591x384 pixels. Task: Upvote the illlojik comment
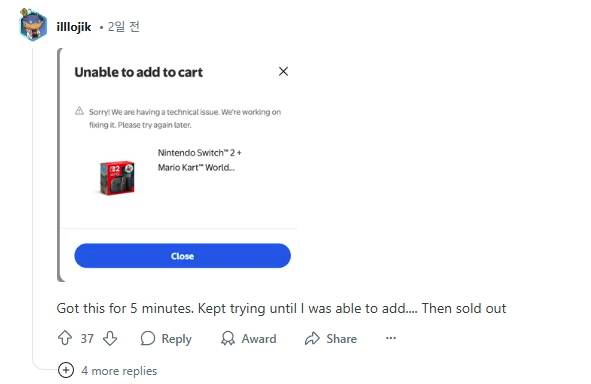pyautogui.click(x=65, y=338)
